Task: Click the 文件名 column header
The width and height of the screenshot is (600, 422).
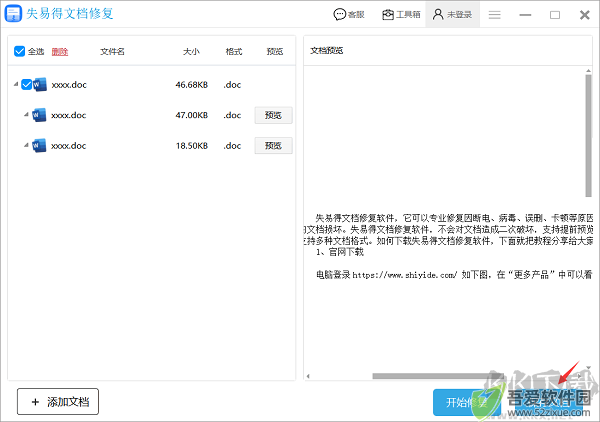Action: (x=112, y=51)
